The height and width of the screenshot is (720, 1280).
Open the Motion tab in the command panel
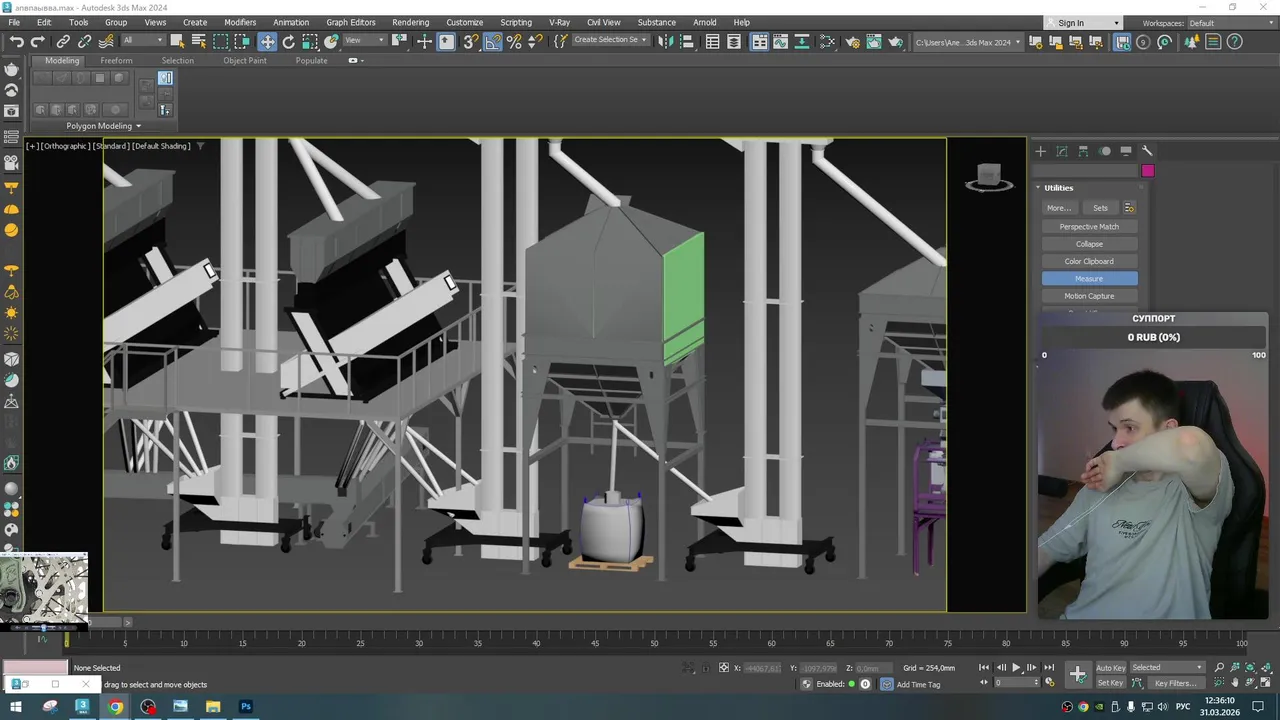tap(1105, 151)
